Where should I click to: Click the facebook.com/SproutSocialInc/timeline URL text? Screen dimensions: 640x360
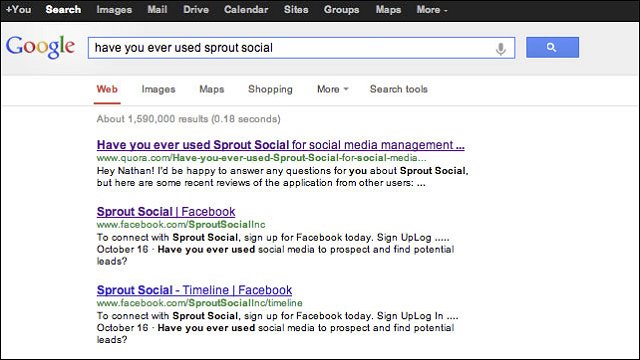pyautogui.click(x=200, y=303)
